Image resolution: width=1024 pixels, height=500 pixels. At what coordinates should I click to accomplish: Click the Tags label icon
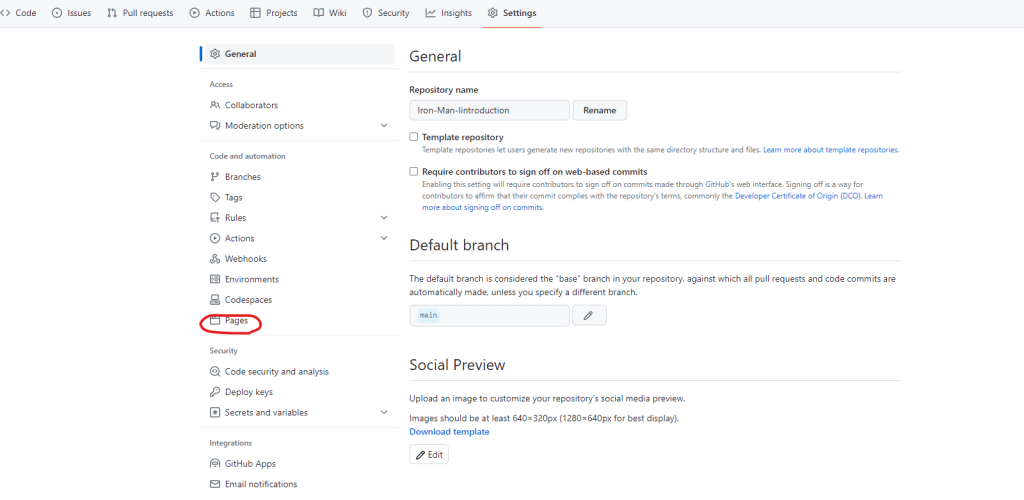[x=215, y=197]
